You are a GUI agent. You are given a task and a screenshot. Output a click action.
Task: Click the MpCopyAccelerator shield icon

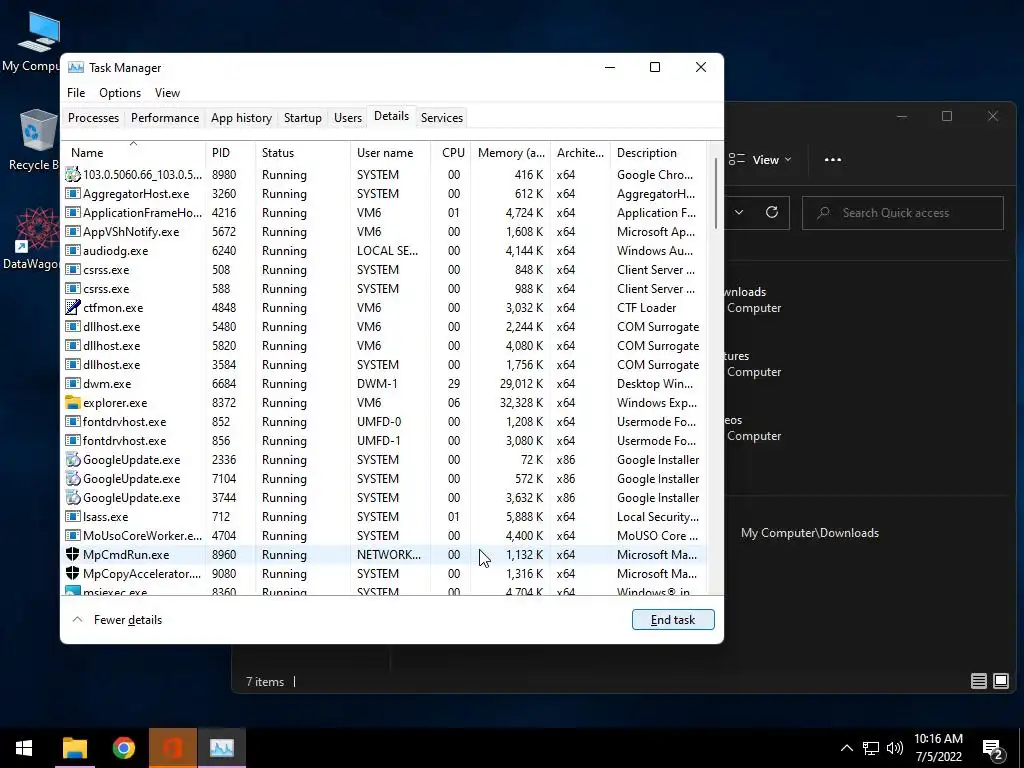tap(72, 573)
